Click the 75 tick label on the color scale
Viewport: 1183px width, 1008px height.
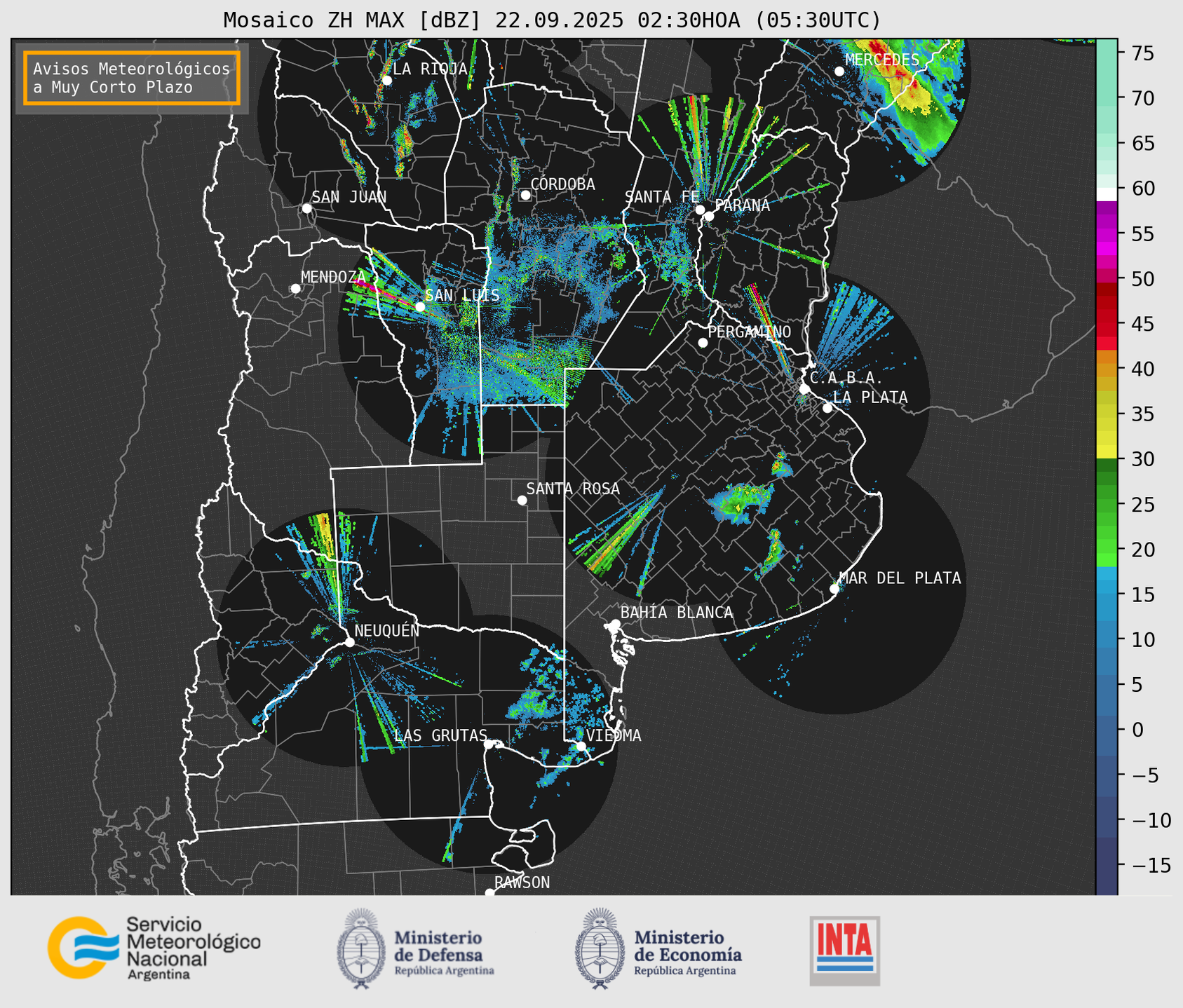click(x=1143, y=53)
